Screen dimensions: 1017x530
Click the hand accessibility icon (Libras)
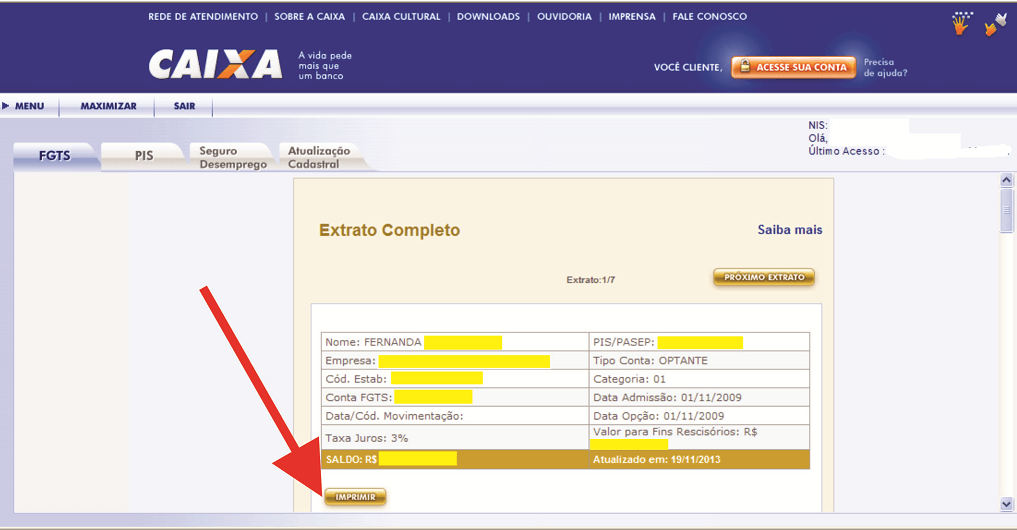click(961, 23)
